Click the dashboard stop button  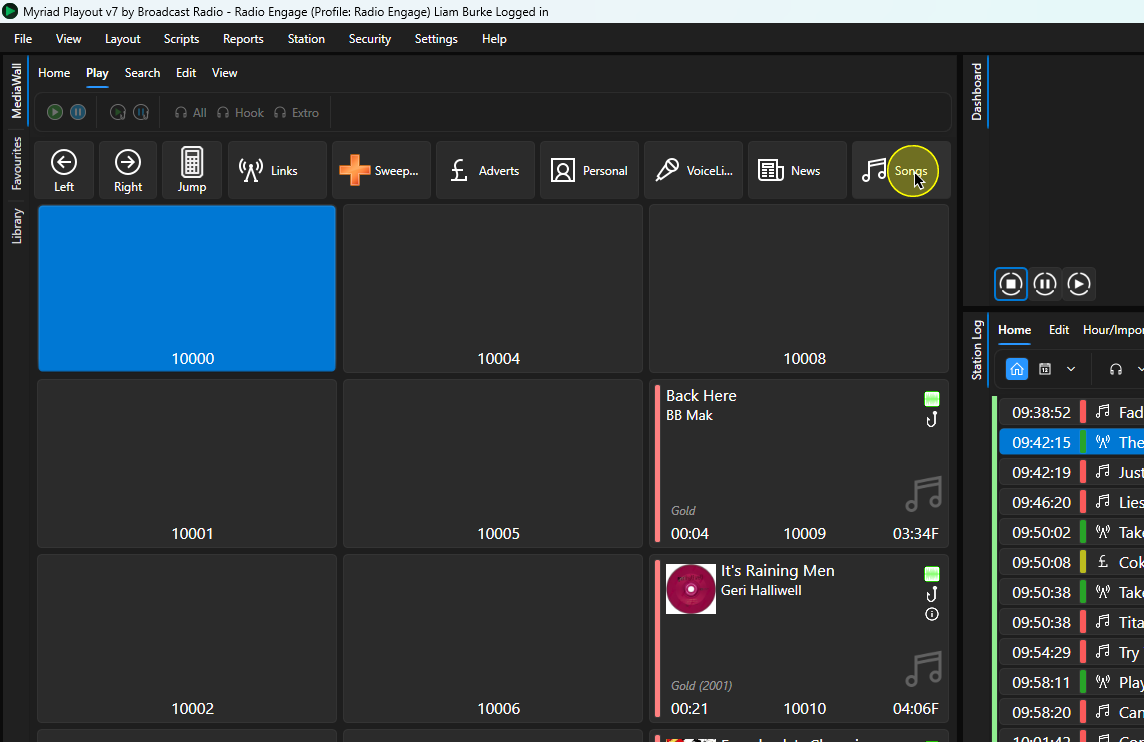pos(1010,284)
